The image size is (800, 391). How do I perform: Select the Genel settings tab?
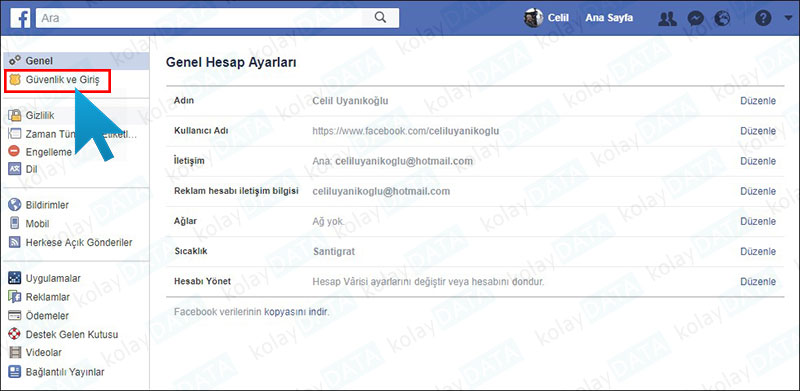[77, 61]
